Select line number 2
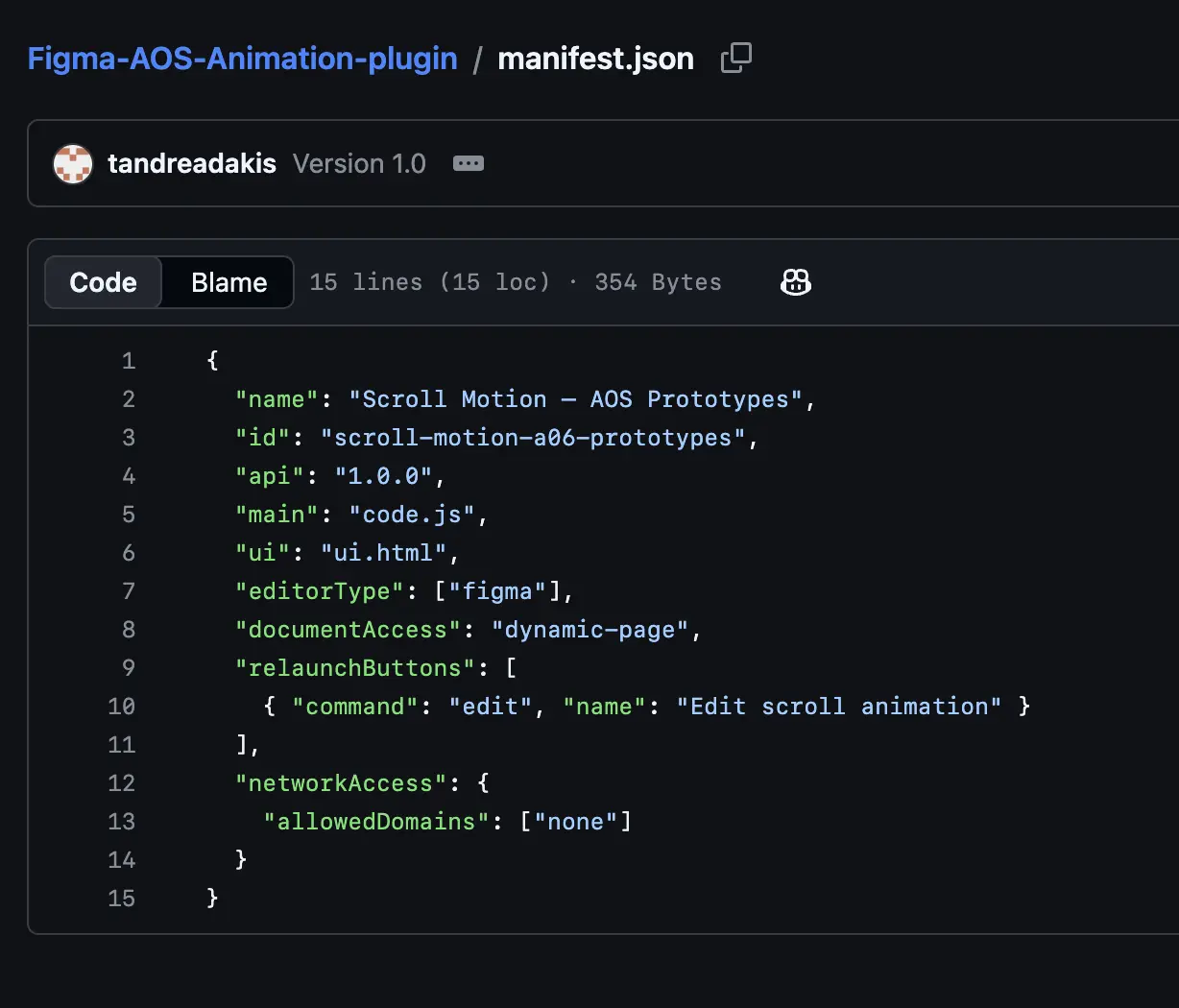The image size is (1179, 1008). (x=129, y=399)
